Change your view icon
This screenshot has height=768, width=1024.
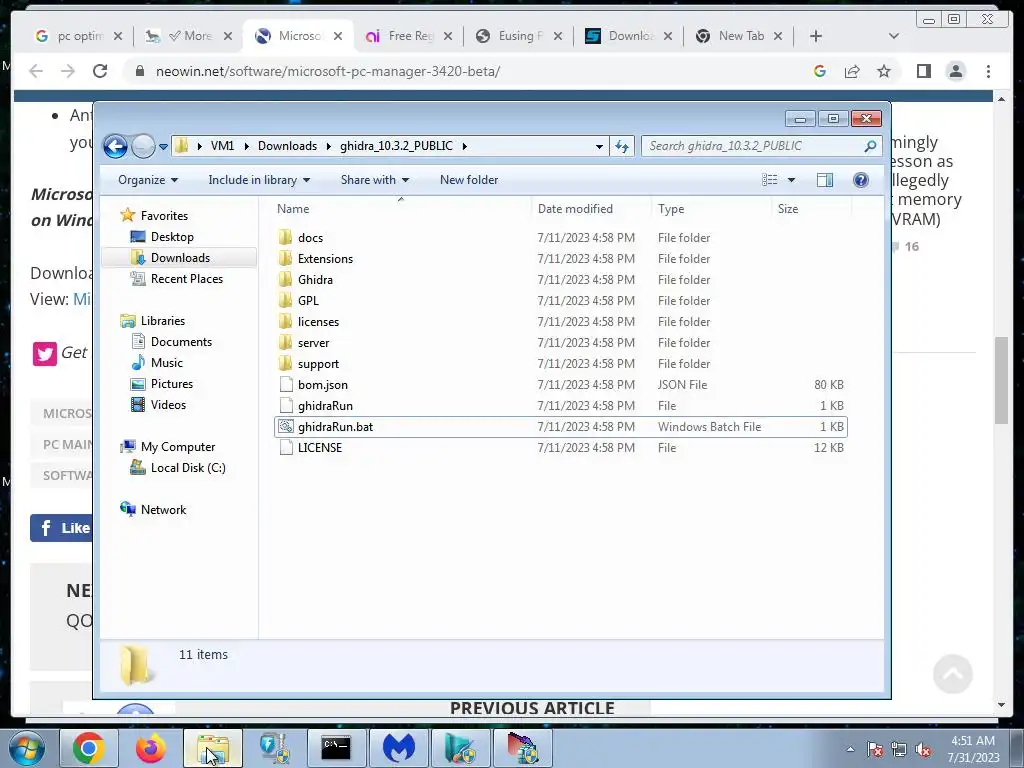[x=770, y=180]
